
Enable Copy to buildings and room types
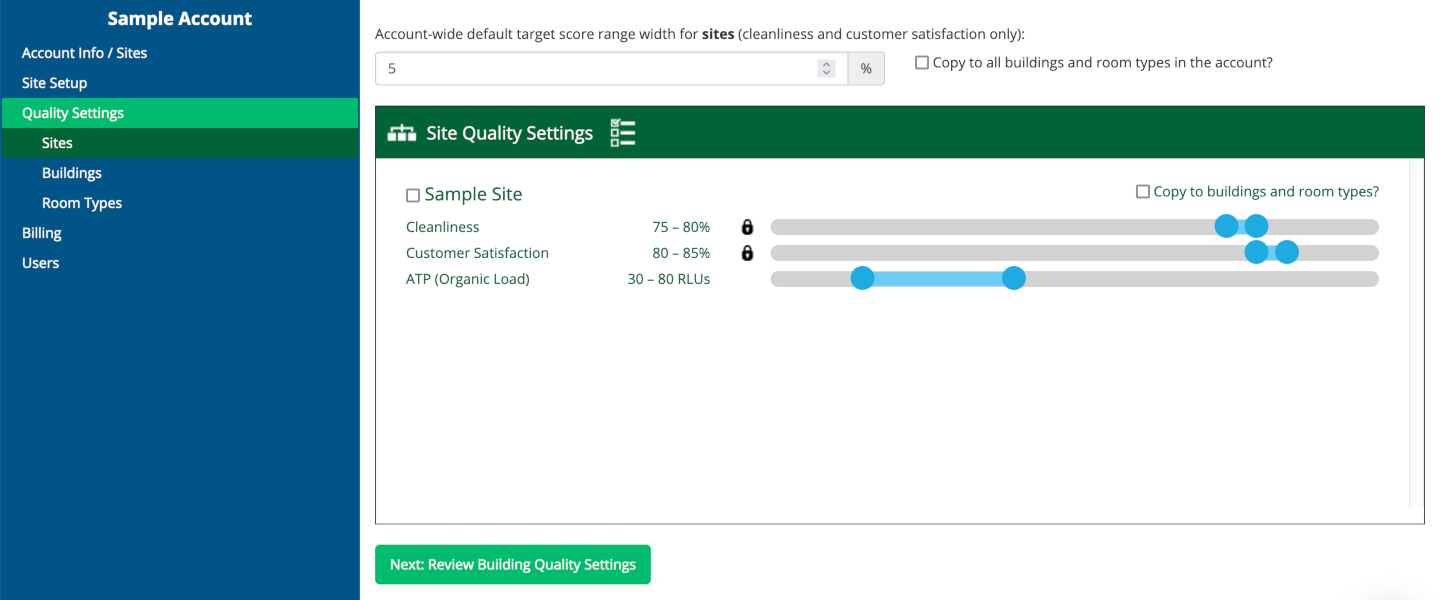click(1143, 192)
